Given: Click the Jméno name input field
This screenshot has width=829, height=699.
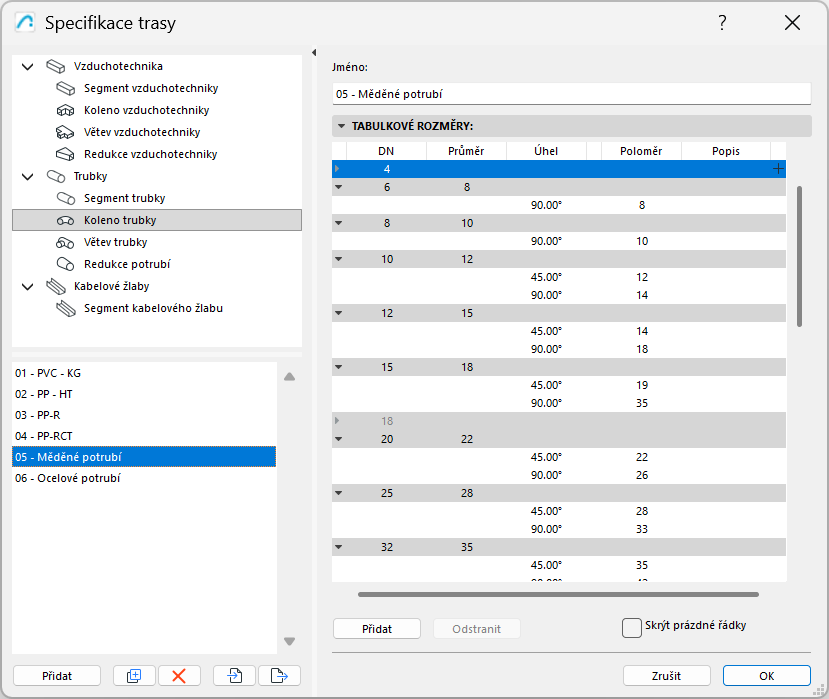Looking at the screenshot, I should (x=571, y=94).
